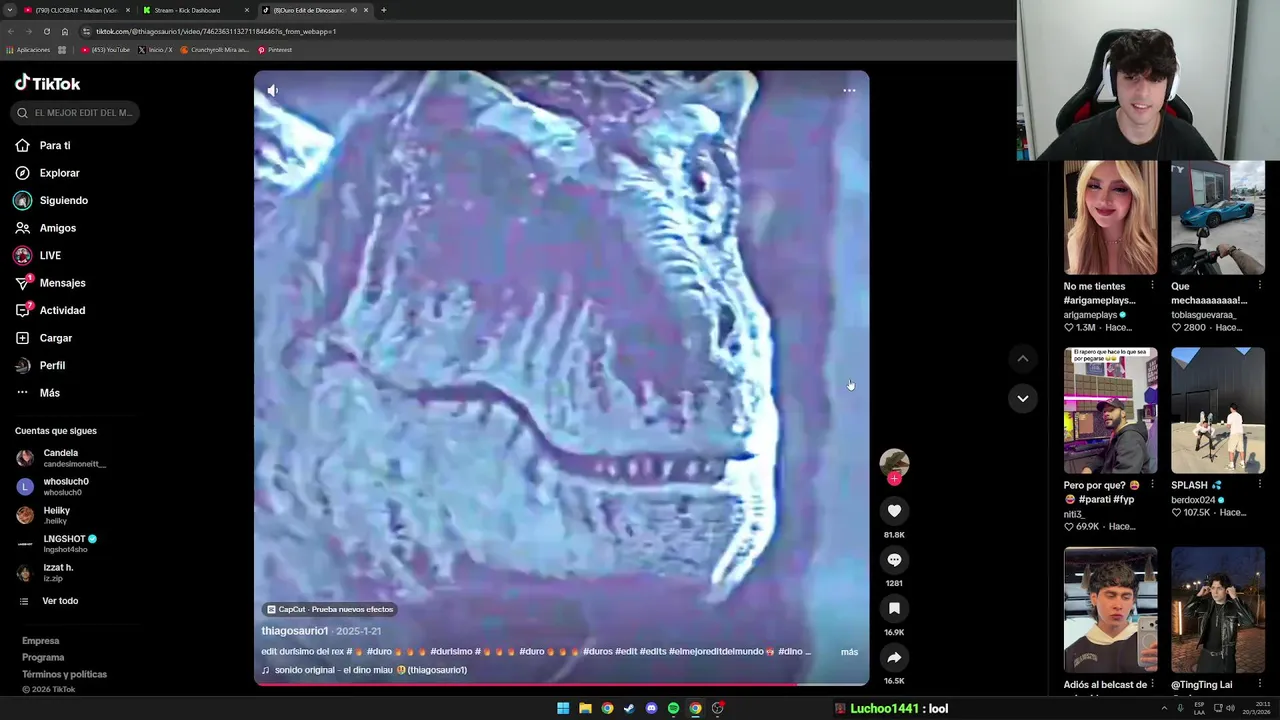Open options for Que mechaaaaaaaa video
This screenshot has width=1280, height=720.
(1259, 286)
